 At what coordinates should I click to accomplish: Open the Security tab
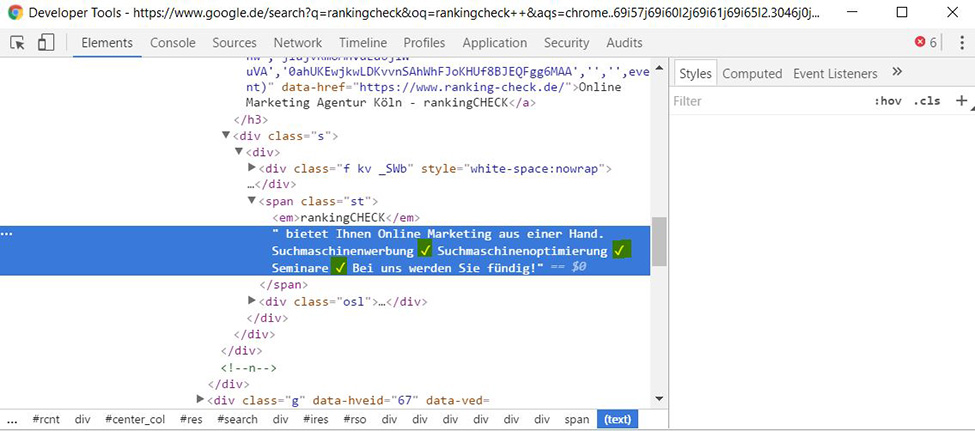click(566, 43)
